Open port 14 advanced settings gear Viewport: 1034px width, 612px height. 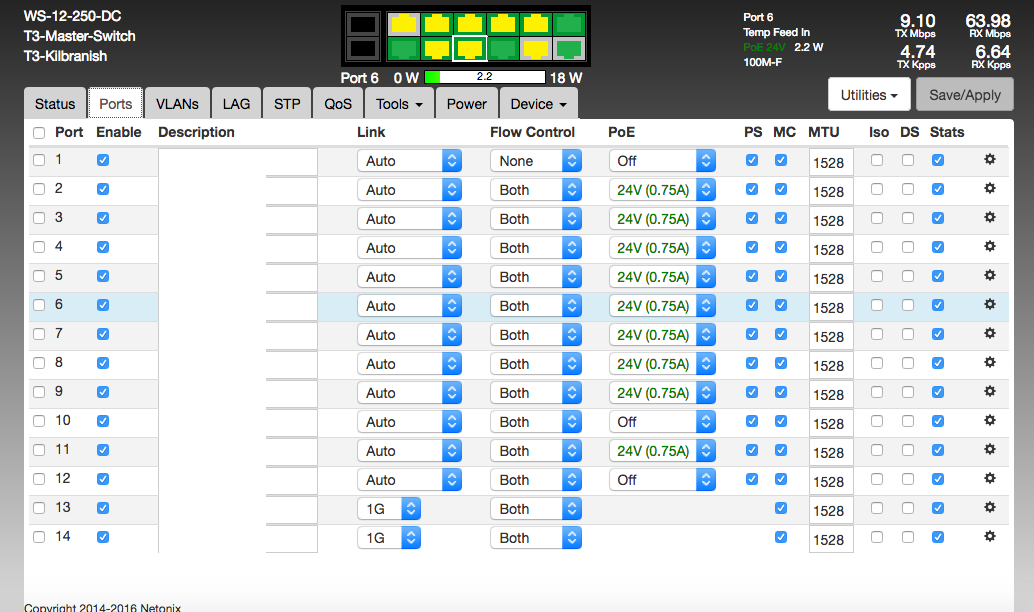pyautogui.click(x=990, y=537)
